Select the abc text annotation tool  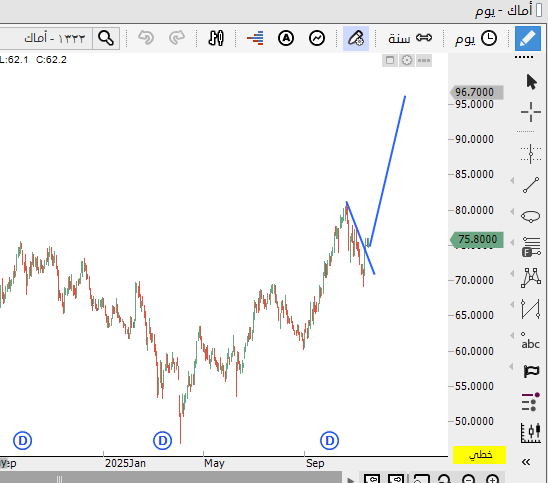pyautogui.click(x=531, y=341)
